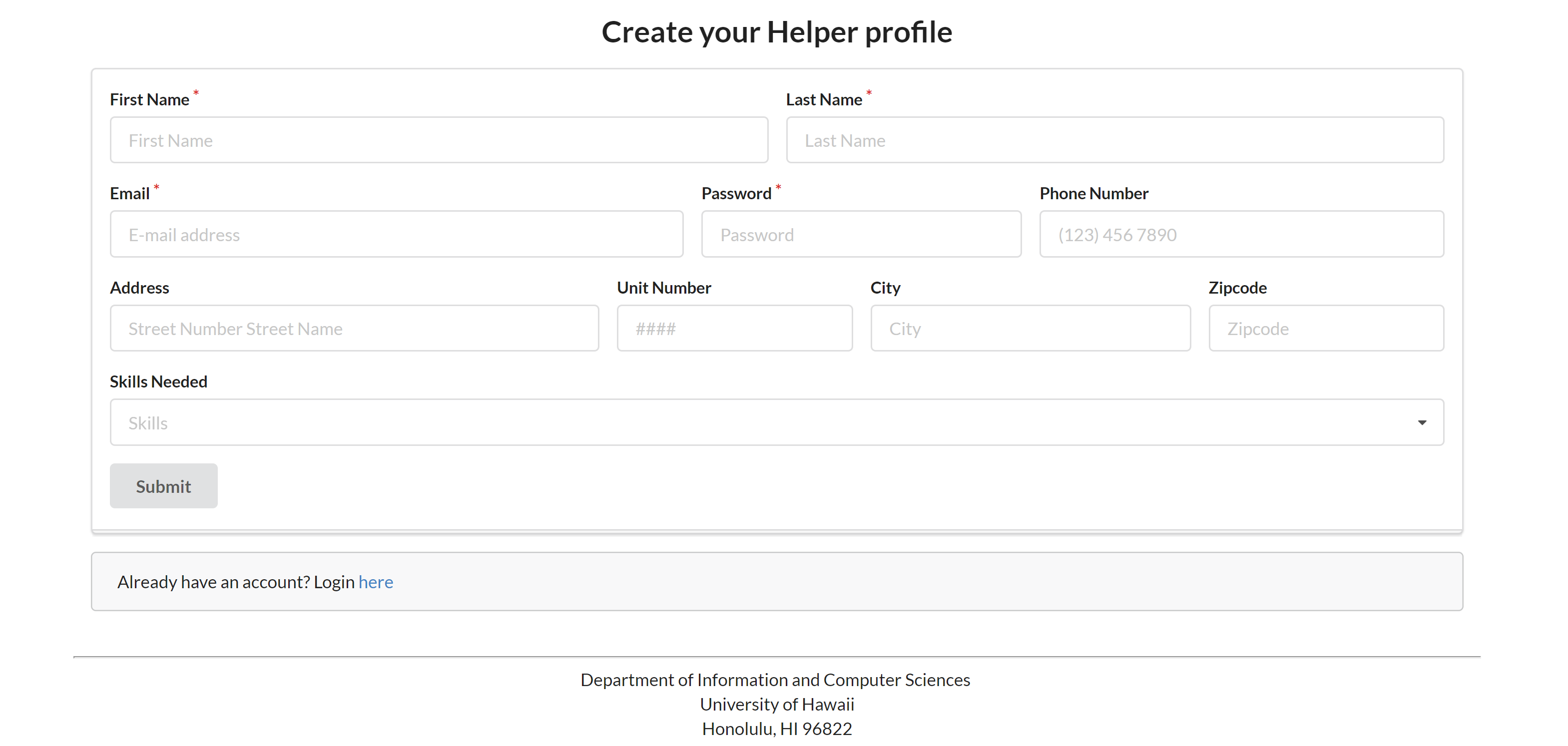Submit the Helper profile form
Viewport: 1568px width, 746px height.
(x=164, y=486)
